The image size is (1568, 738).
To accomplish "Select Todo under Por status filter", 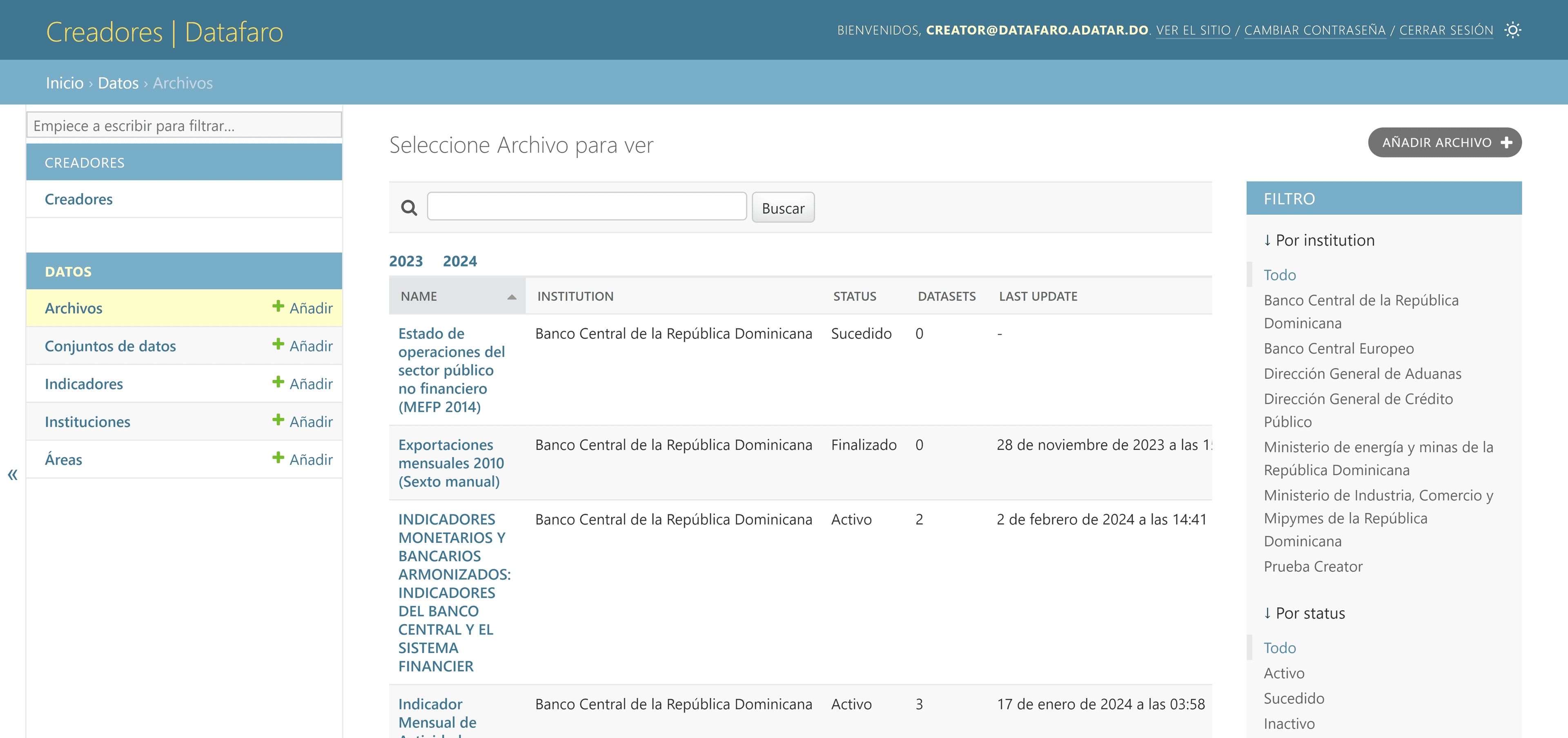I will (x=1279, y=648).
